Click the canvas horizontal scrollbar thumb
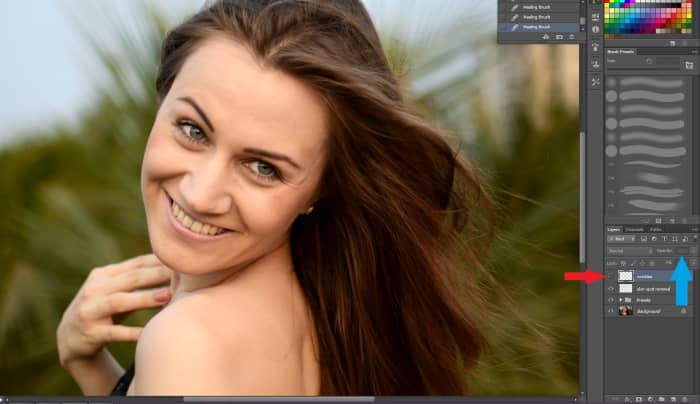The image size is (700, 404). (279, 400)
